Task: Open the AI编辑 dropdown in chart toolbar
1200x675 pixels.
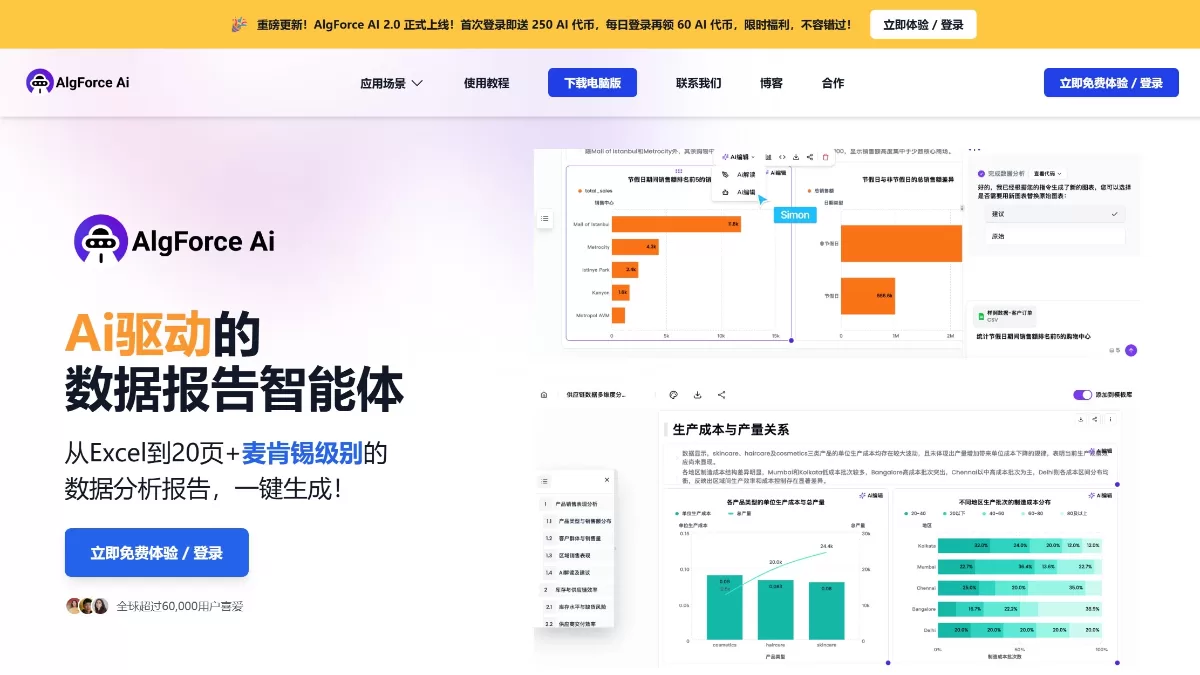Action: click(738, 157)
